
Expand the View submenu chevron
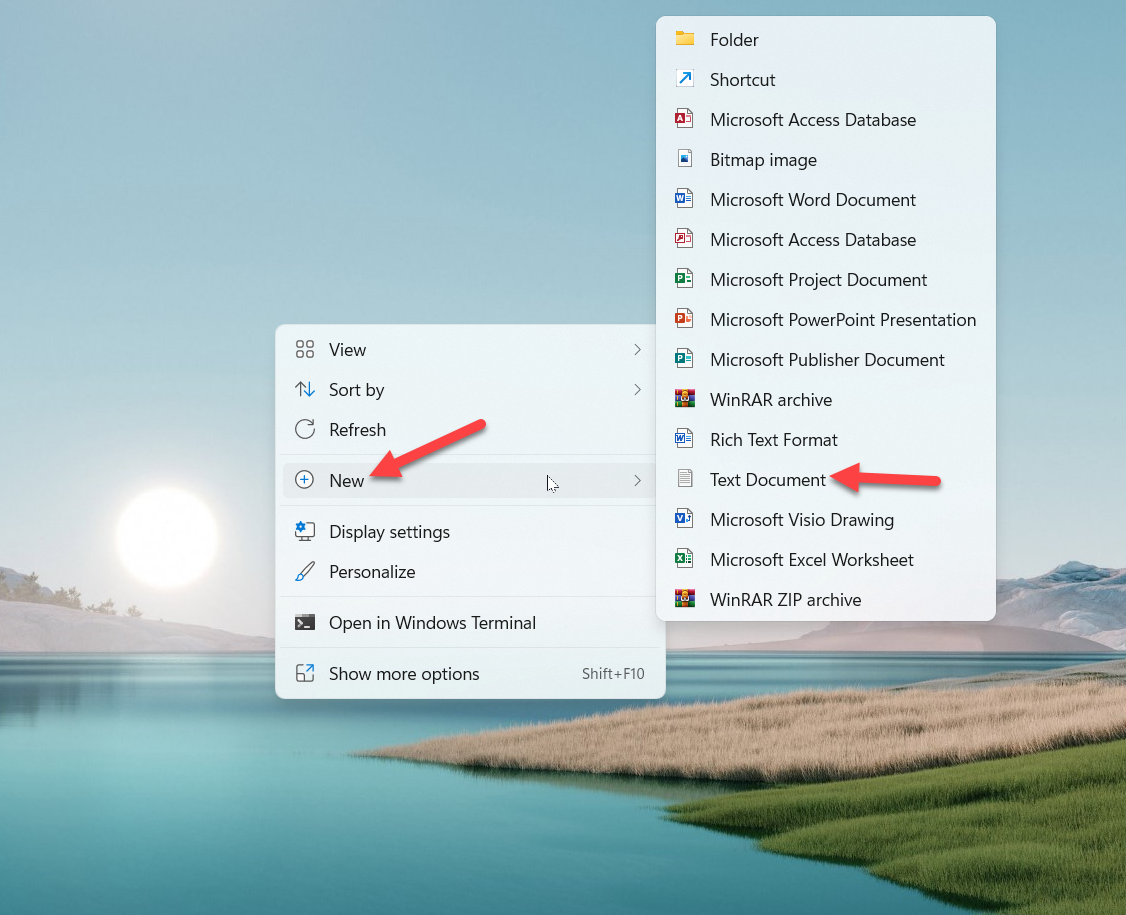coord(637,349)
